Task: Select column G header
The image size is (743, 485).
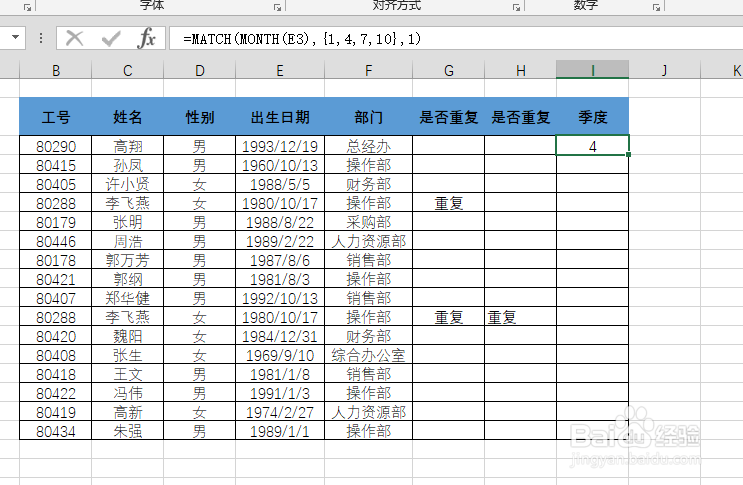Action: [449, 70]
